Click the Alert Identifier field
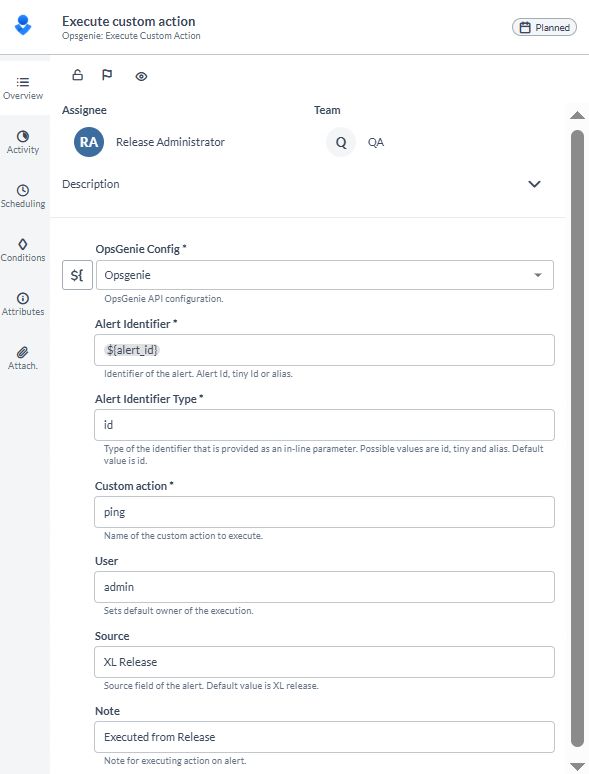This screenshot has height=774, width=589. (x=324, y=350)
